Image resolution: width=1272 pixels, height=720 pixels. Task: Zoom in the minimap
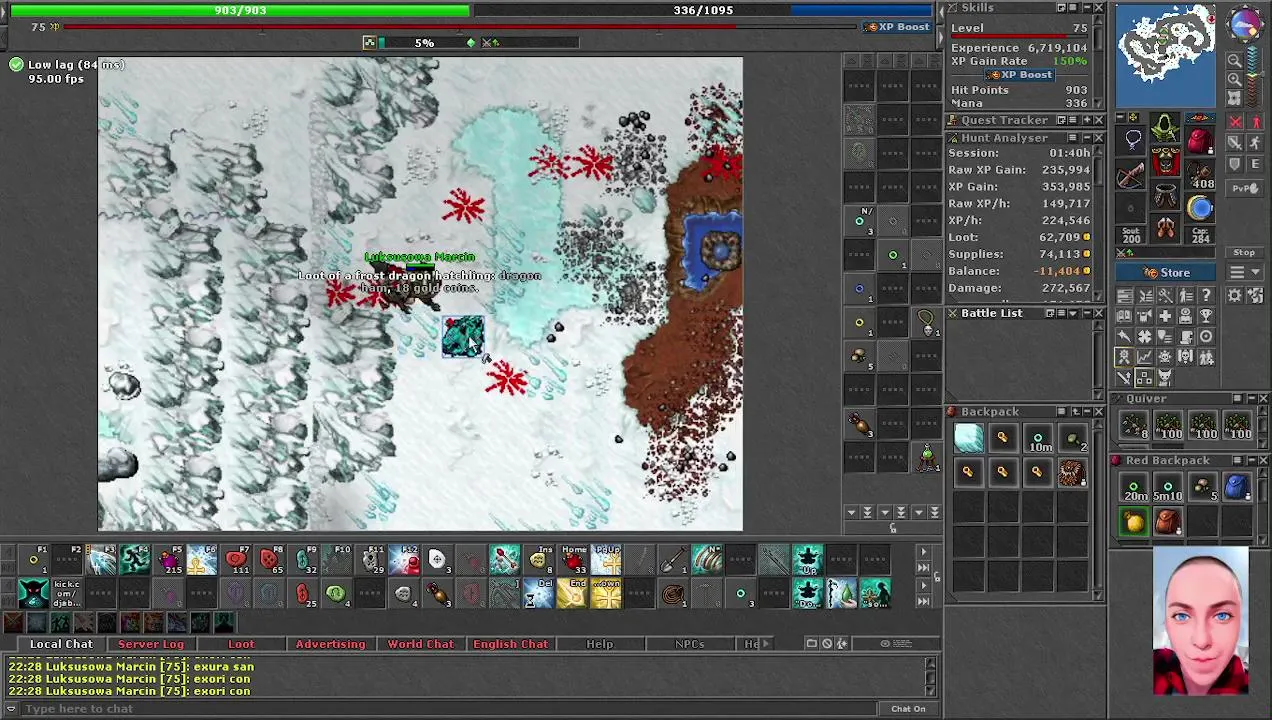pos(1235,79)
